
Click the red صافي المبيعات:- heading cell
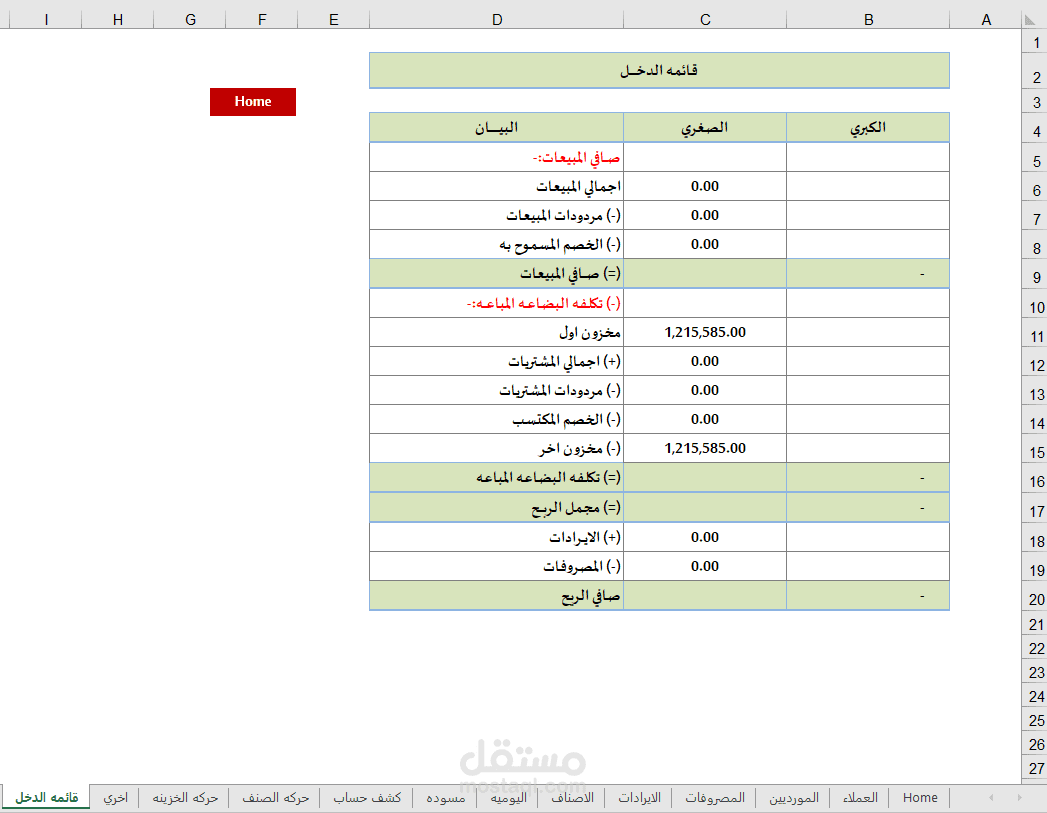[496, 158]
